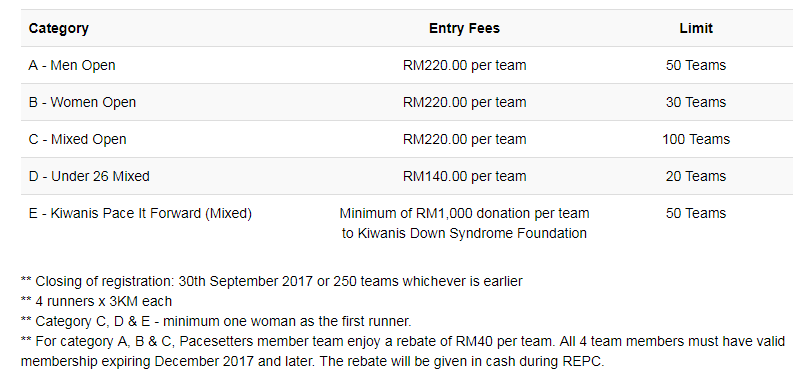
Task: Click the RM140.00 per team fee
Action: click(464, 177)
